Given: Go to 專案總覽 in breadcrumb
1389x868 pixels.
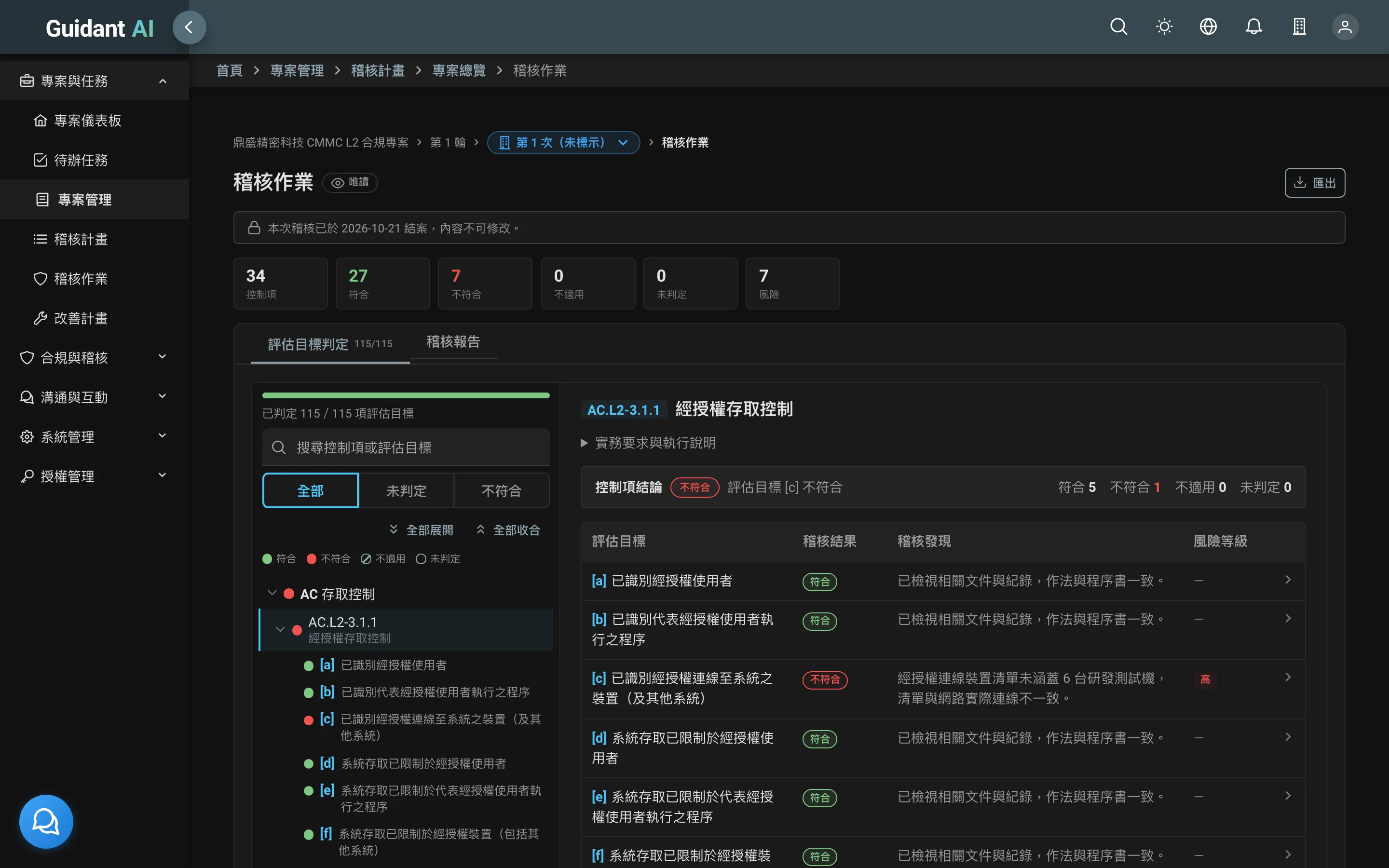Looking at the screenshot, I should pos(459,70).
